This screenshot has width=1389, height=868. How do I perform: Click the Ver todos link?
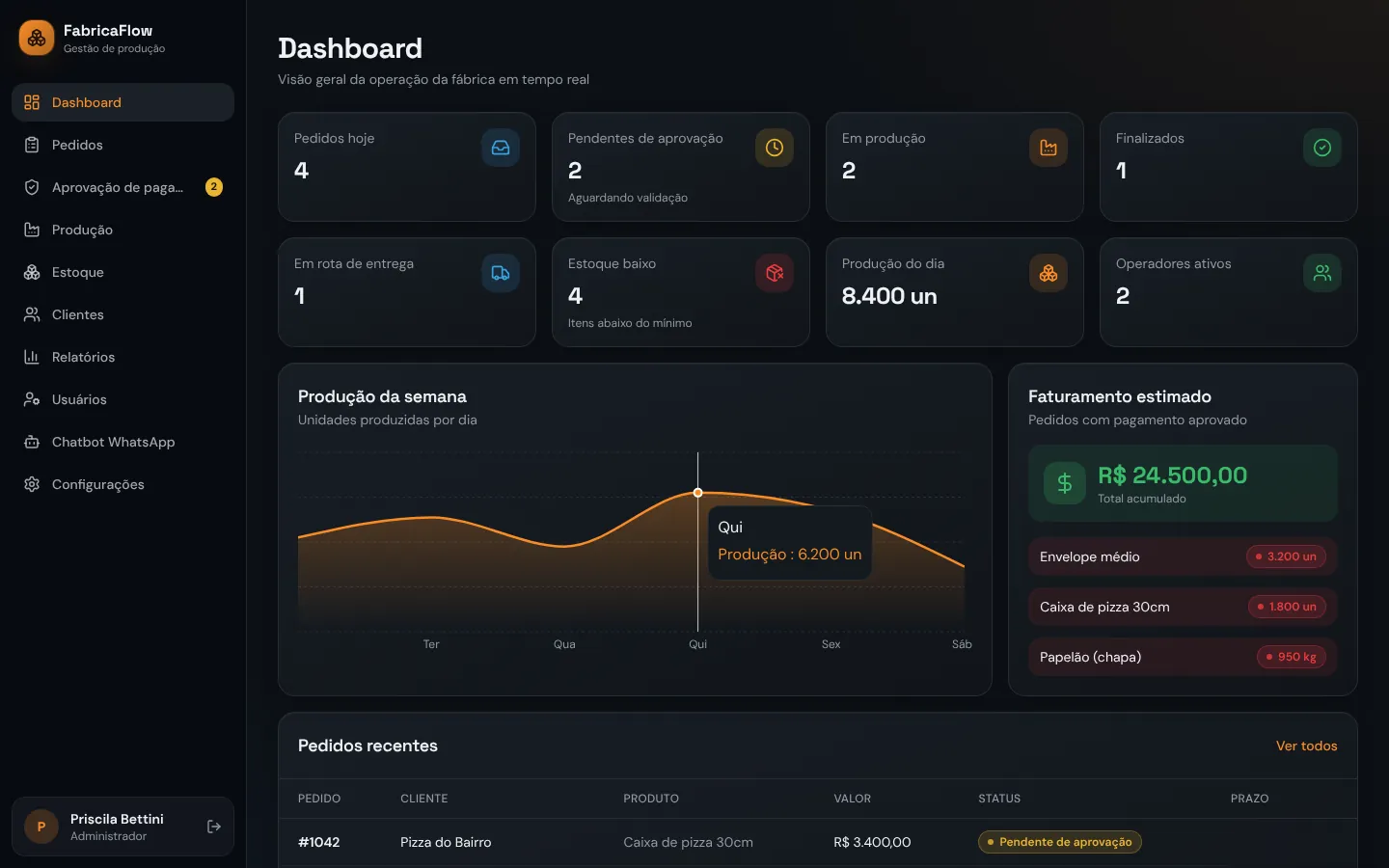point(1306,746)
